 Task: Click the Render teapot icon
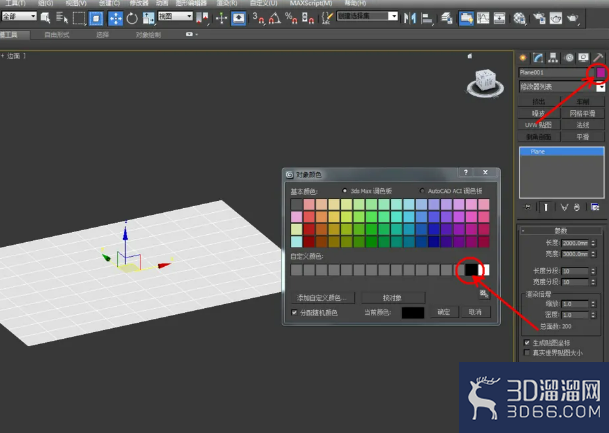[x=572, y=18]
